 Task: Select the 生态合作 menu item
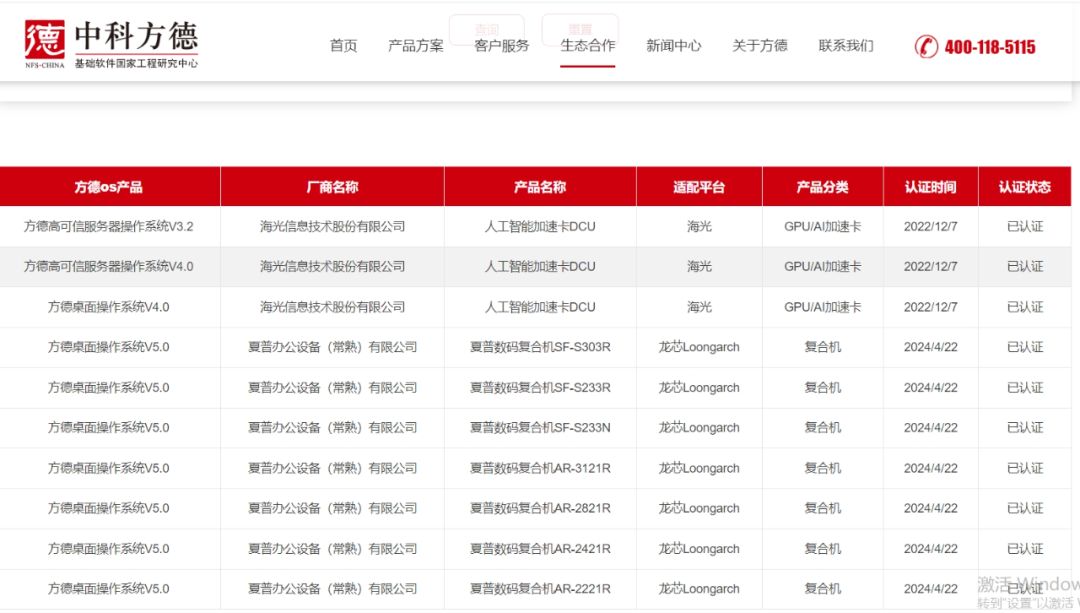click(588, 45)
